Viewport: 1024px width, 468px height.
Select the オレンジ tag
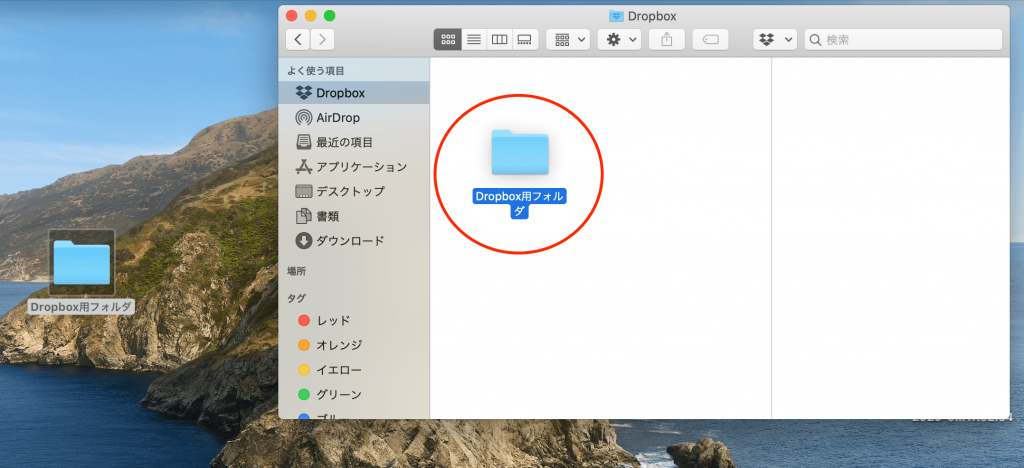(354, 345)
